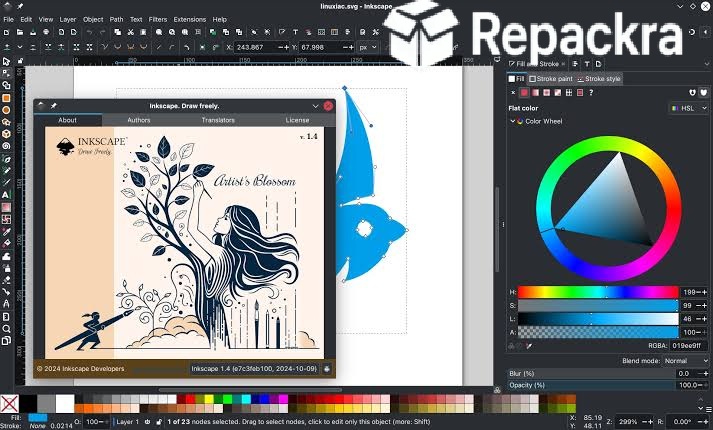Open the Layer 1 selector dropdown

[x=128, y=422]
